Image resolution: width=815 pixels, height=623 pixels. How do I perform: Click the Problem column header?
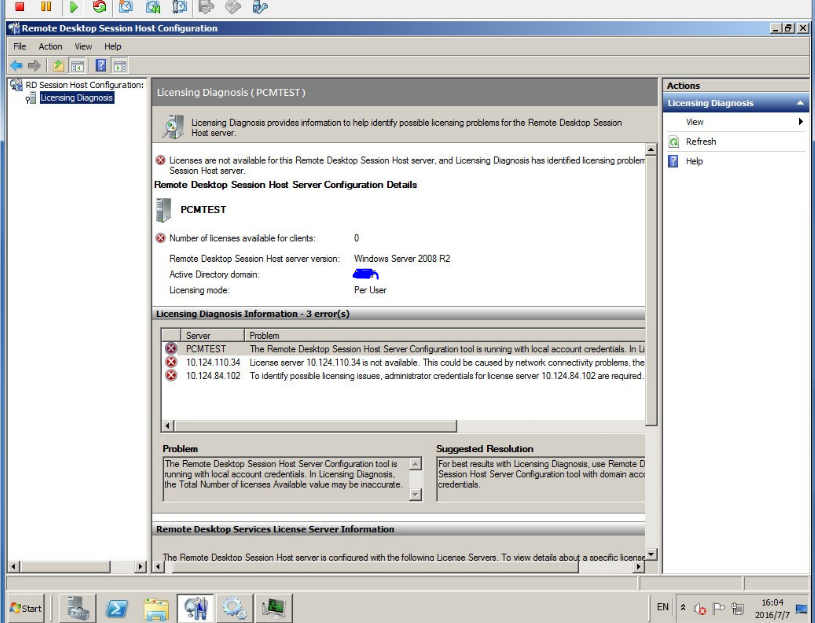(445, 335)
